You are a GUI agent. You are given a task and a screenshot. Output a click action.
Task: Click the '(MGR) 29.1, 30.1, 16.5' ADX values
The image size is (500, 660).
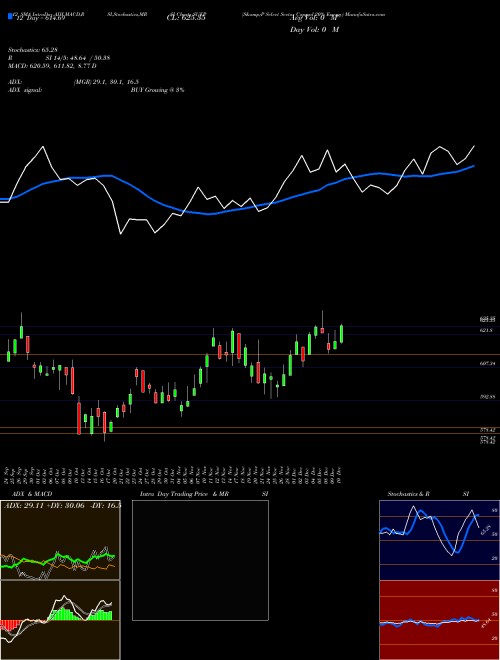(x=106, y=82)
